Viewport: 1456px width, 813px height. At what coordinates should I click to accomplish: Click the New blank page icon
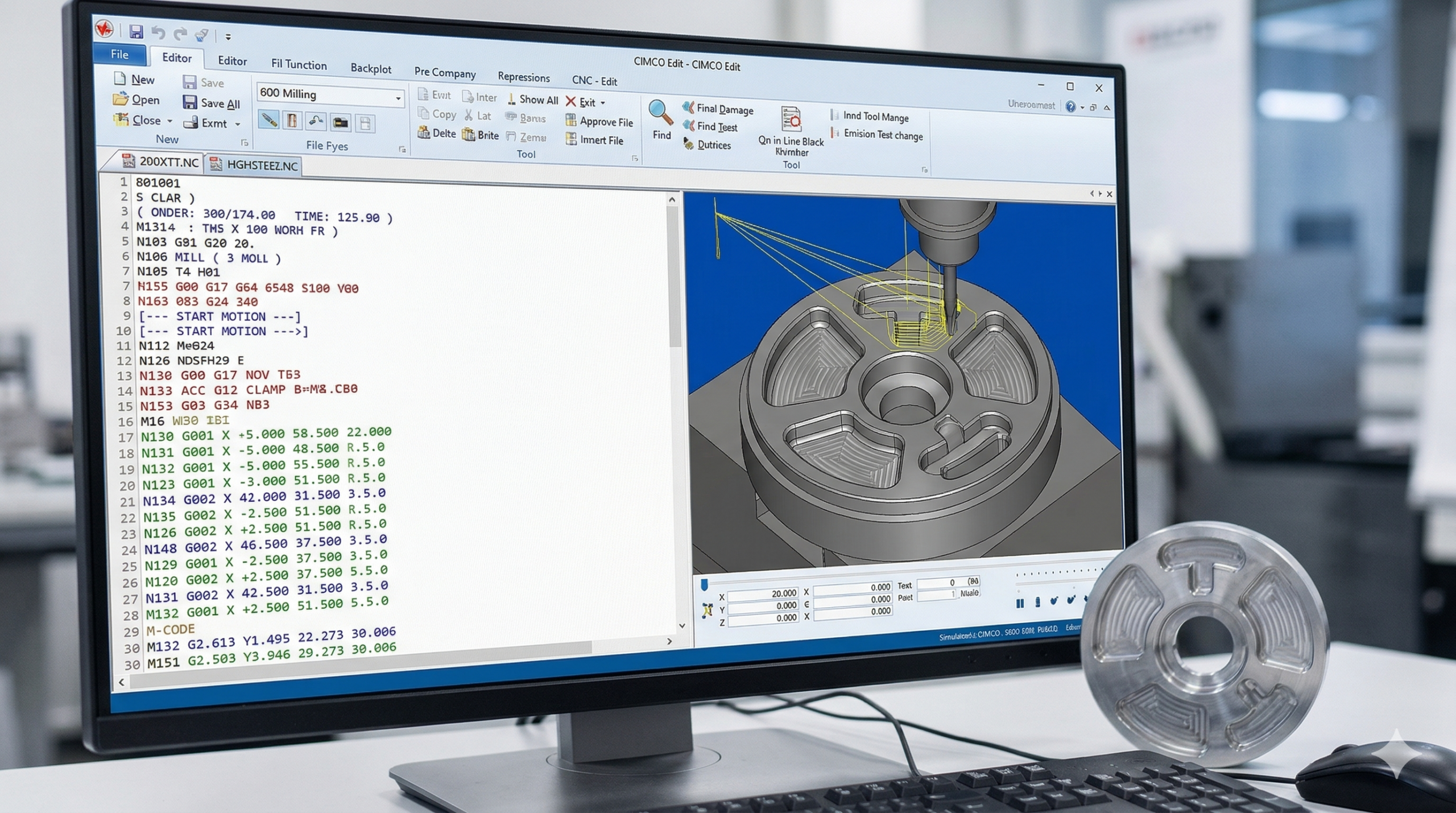(x=119, y=79)
